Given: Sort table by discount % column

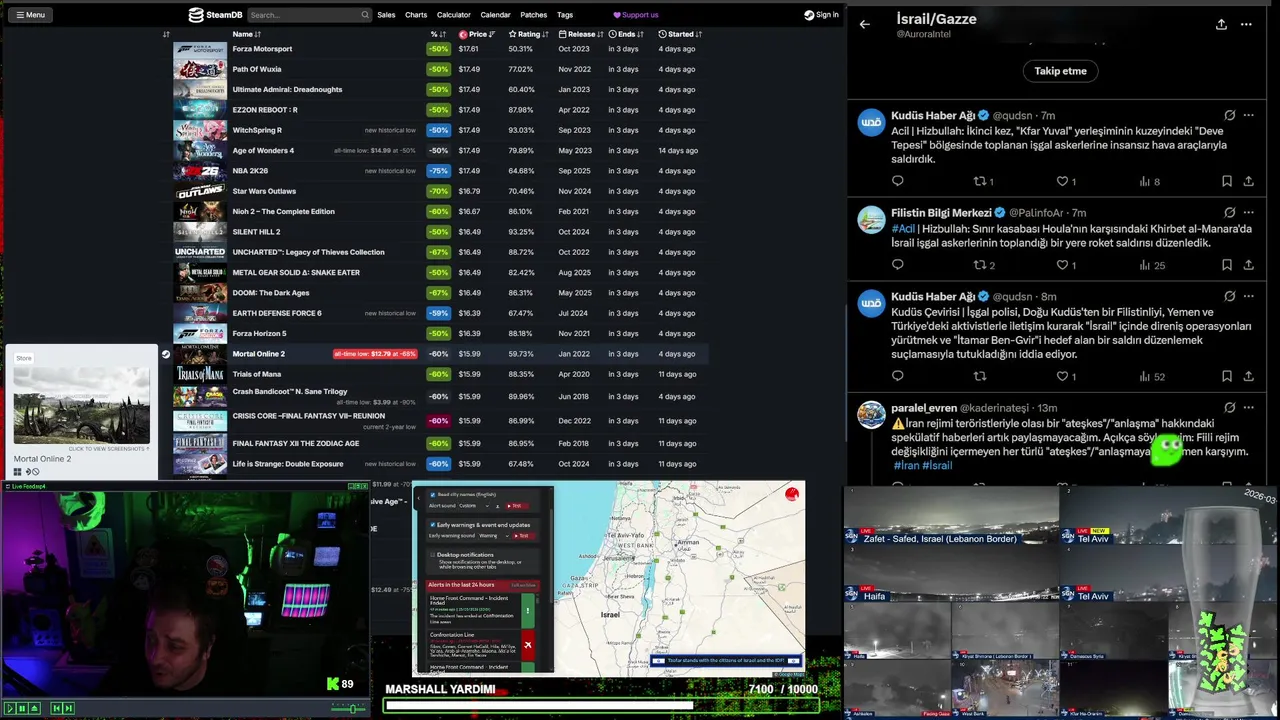Looking at the screenshot, I should 437,34.
